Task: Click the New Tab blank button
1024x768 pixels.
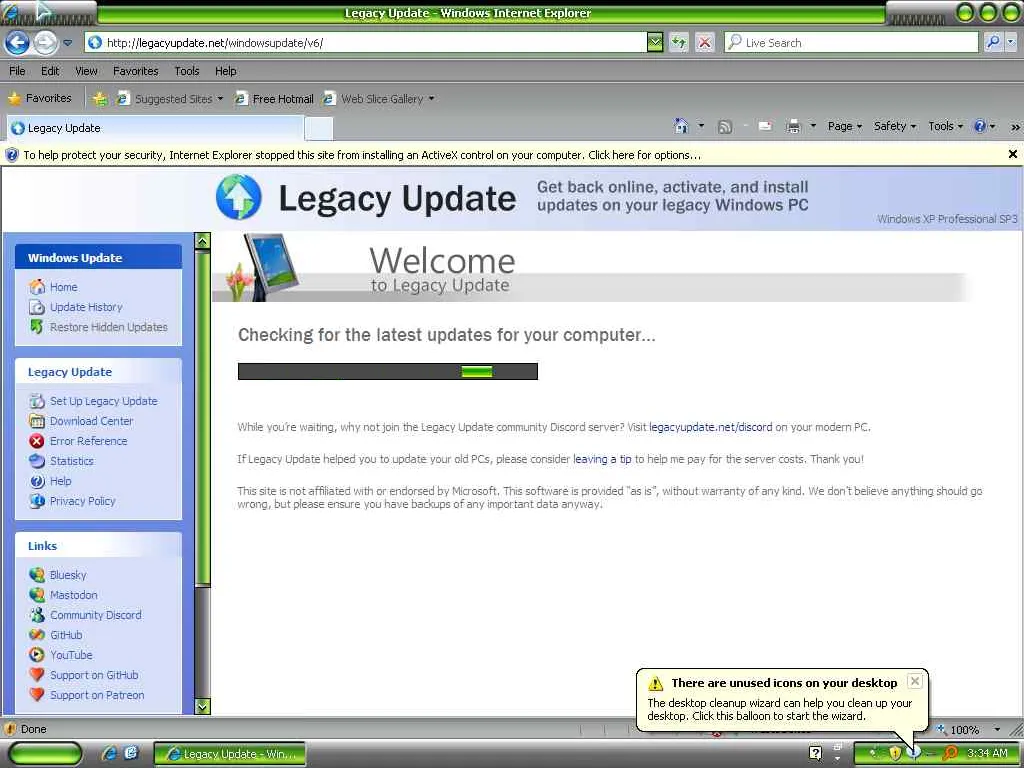Action: point(319,129)
